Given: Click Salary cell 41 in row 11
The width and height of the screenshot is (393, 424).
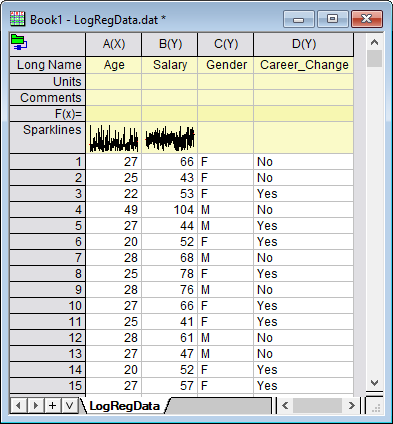Looking at the screenshot, I should [170, 322].
